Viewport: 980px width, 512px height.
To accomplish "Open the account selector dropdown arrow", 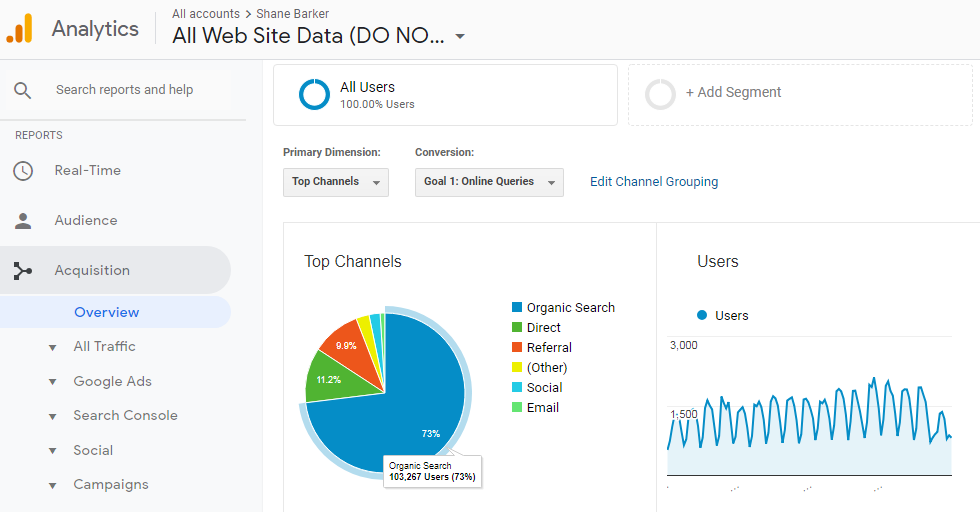I will click(460, 37).
